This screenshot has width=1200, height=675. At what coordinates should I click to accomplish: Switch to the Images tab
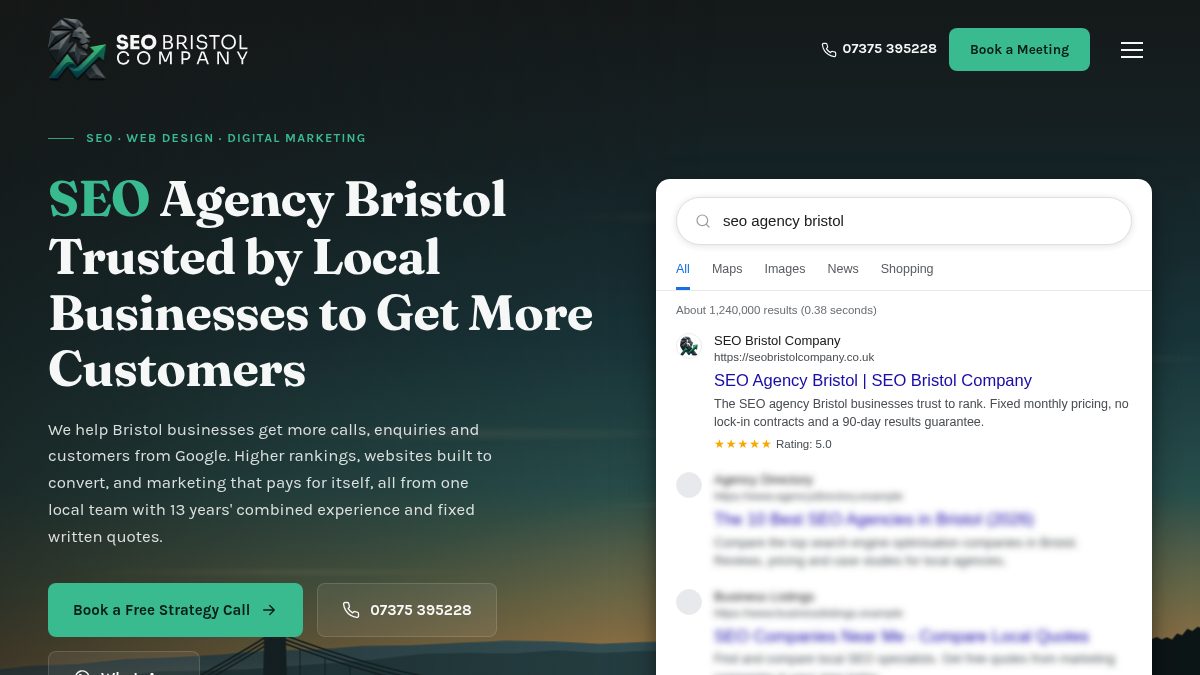(785, 269)
